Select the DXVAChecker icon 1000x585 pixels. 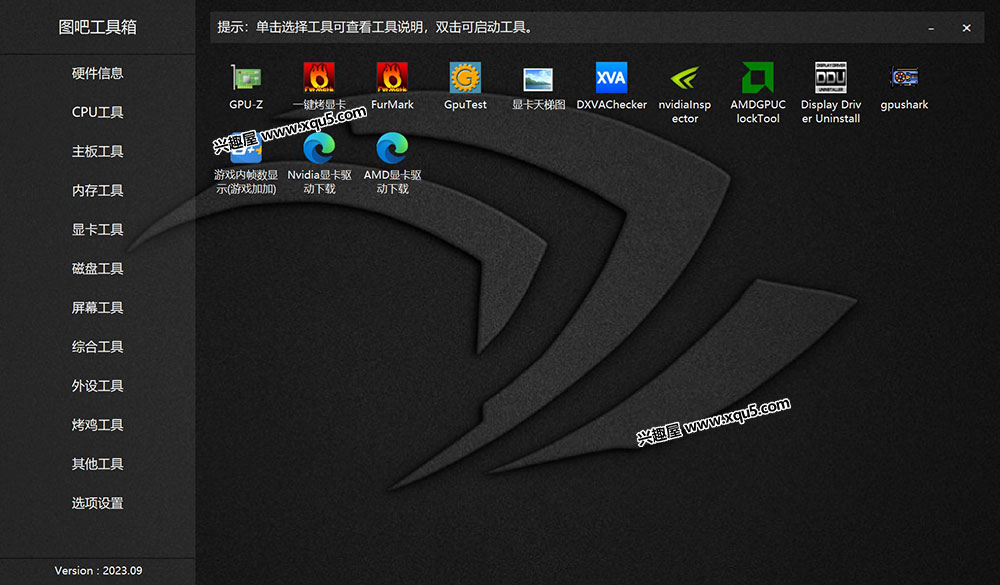click(611, 78)
